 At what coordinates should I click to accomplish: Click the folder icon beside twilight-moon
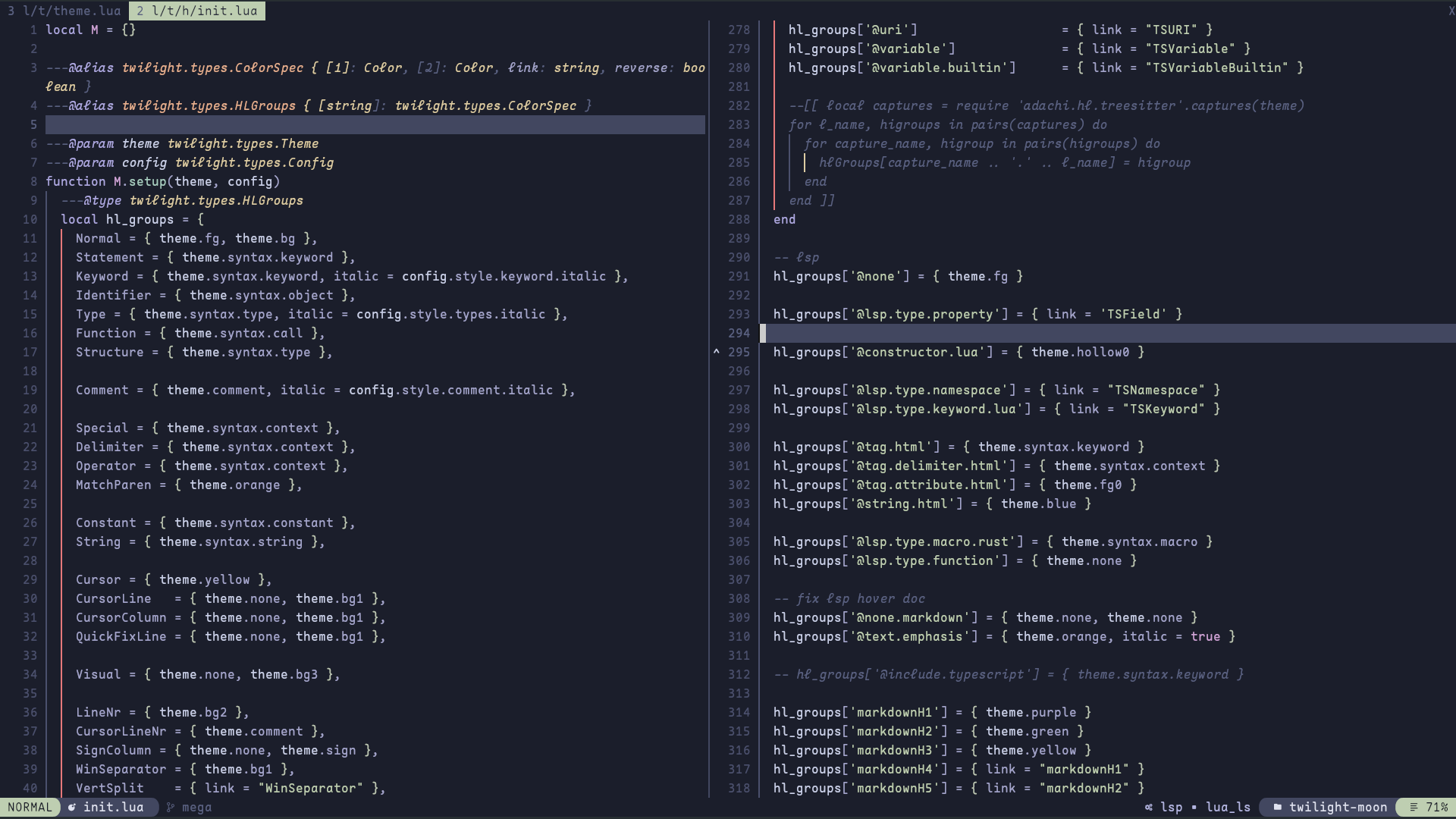(x=1278, y=807)
